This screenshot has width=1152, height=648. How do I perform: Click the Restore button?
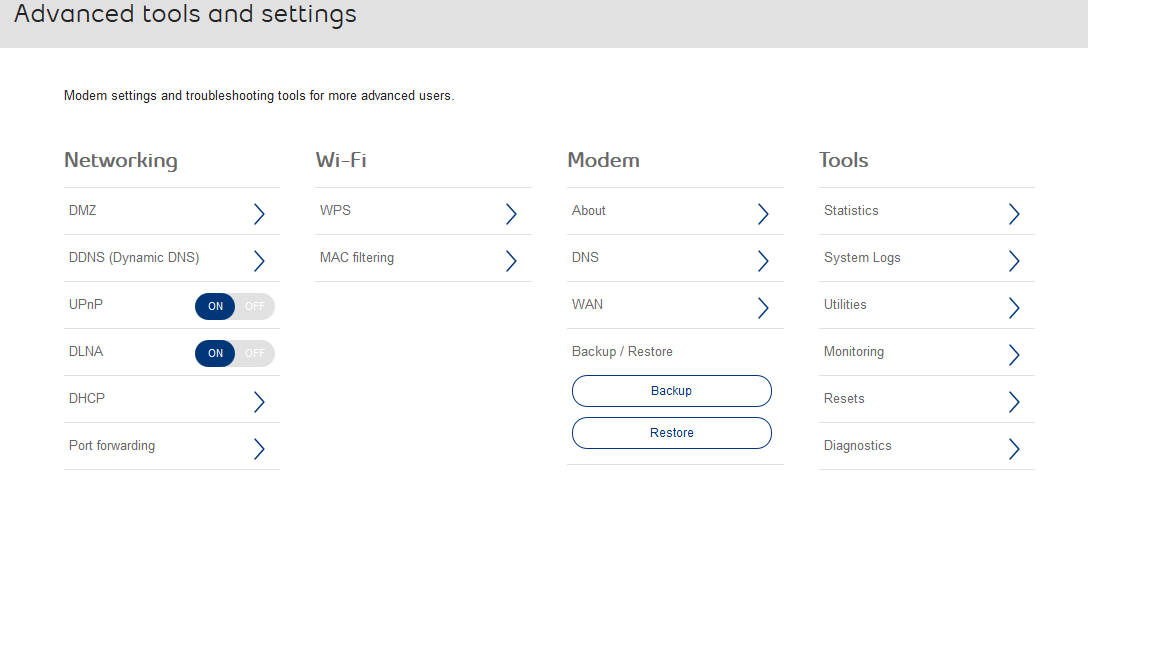coord(671,433)
